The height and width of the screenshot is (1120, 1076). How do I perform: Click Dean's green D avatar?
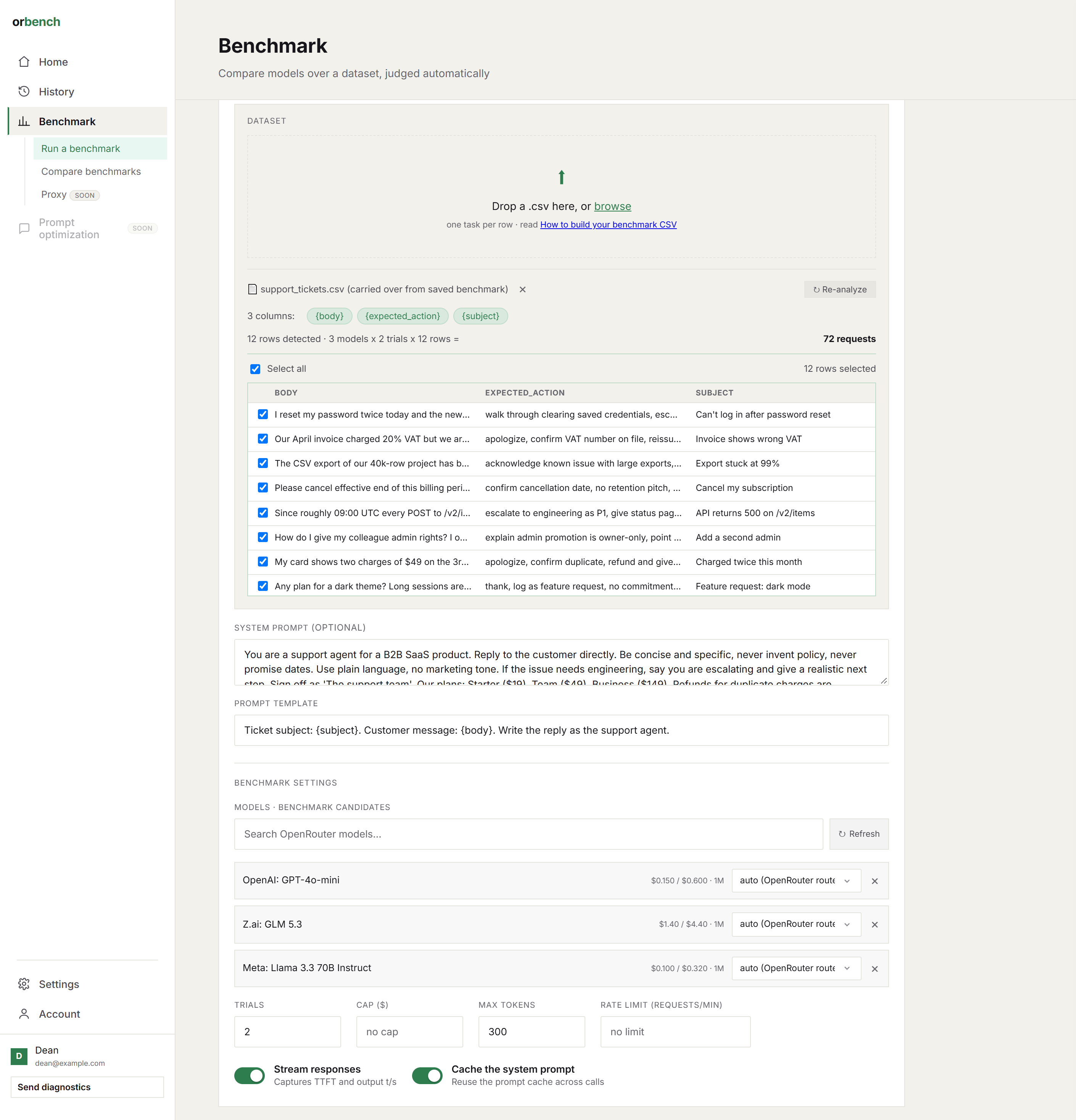pyautogui.click(x=19, y=1056)
